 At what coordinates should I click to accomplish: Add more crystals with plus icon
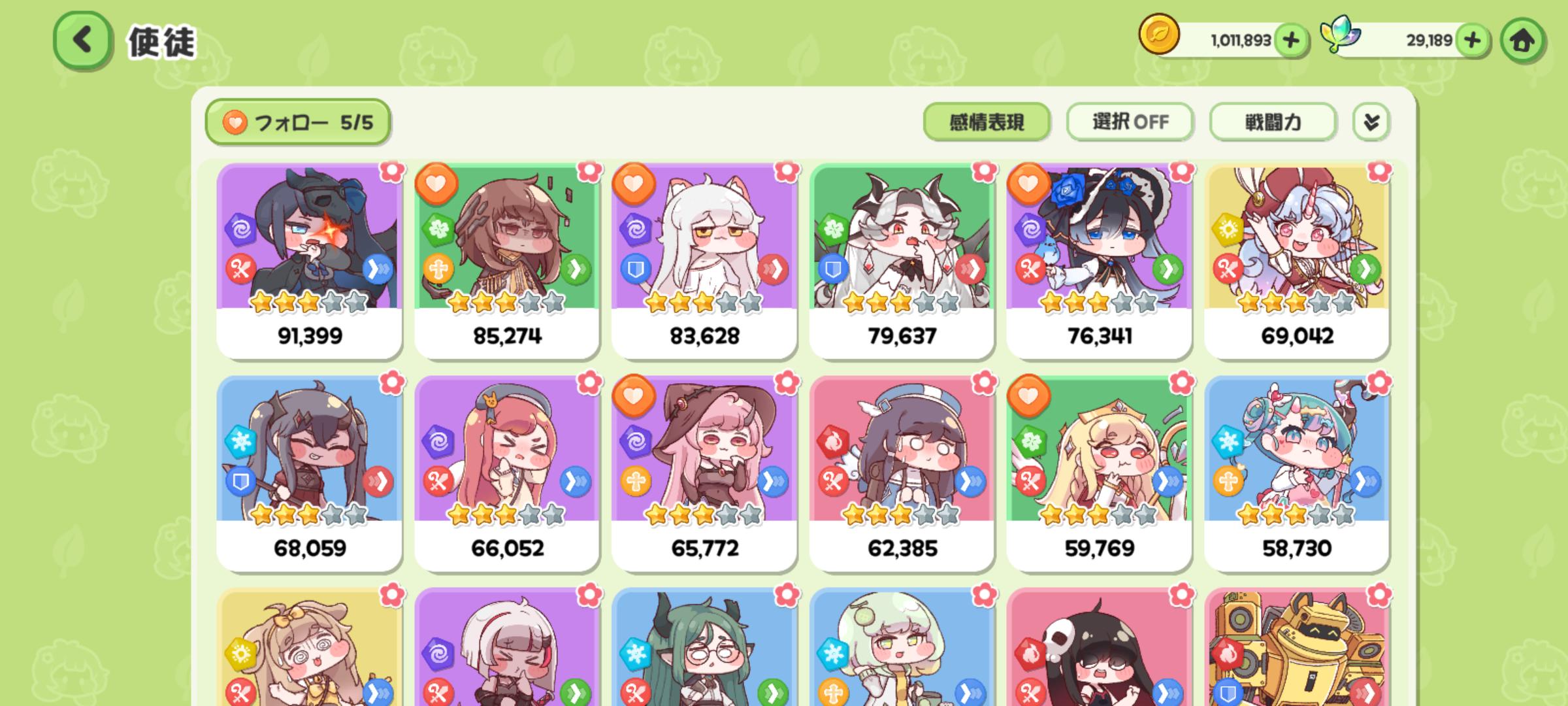tap(1472, 41)
